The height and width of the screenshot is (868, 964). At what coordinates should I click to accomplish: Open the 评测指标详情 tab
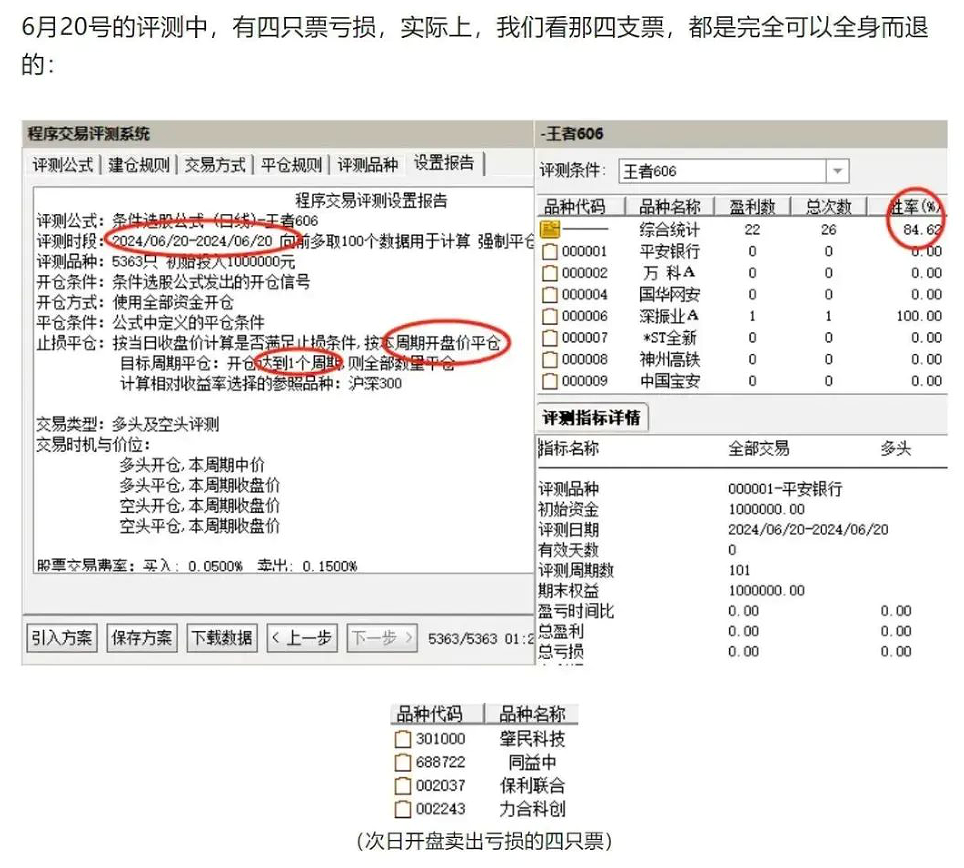click(x=592, y=418)
